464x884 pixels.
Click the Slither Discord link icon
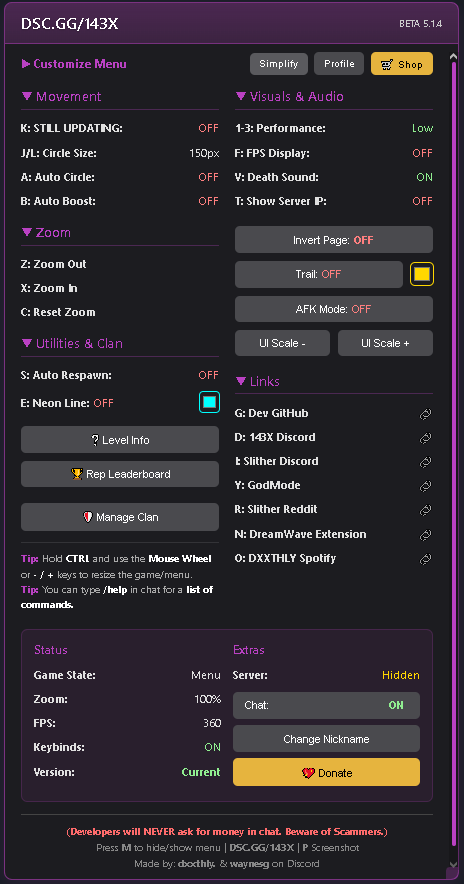click(426, 462)
